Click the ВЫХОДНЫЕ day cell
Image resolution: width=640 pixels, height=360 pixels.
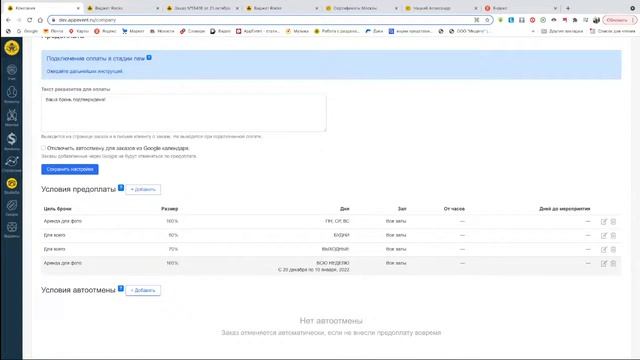336,249
